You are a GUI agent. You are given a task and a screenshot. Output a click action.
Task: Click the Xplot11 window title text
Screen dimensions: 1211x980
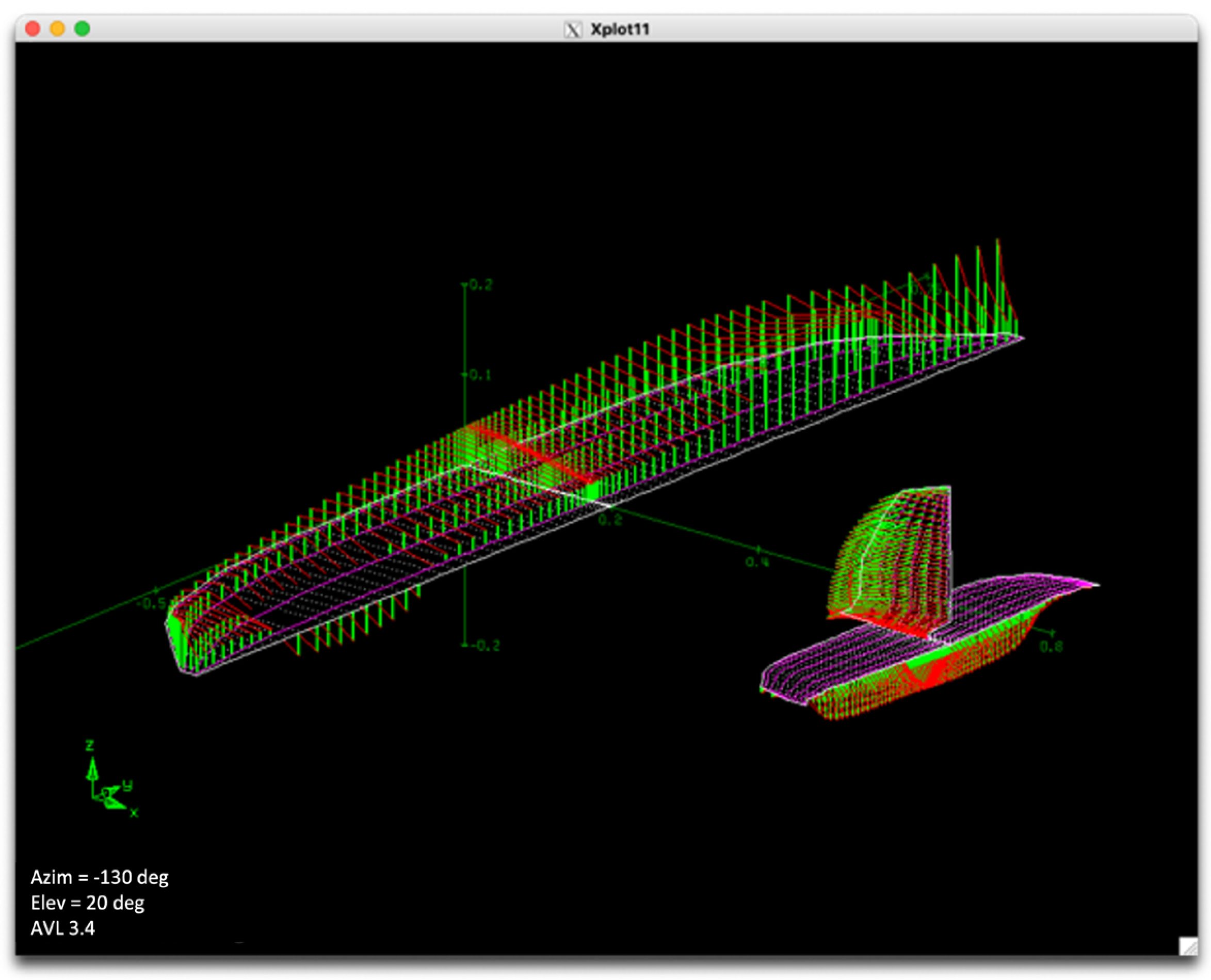click(x=620, y=29)
